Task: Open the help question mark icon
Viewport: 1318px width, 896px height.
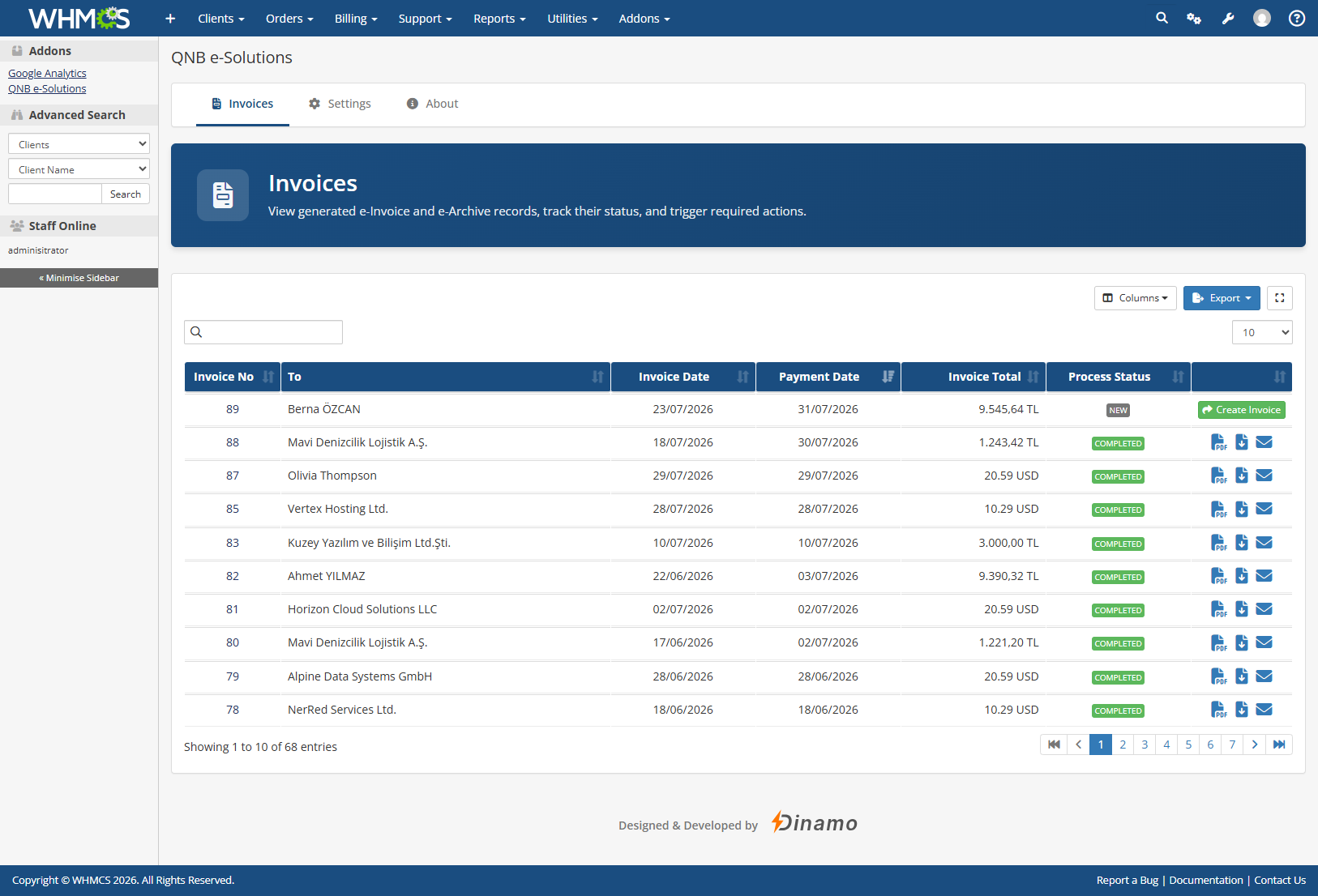Action: (1297, 18)
